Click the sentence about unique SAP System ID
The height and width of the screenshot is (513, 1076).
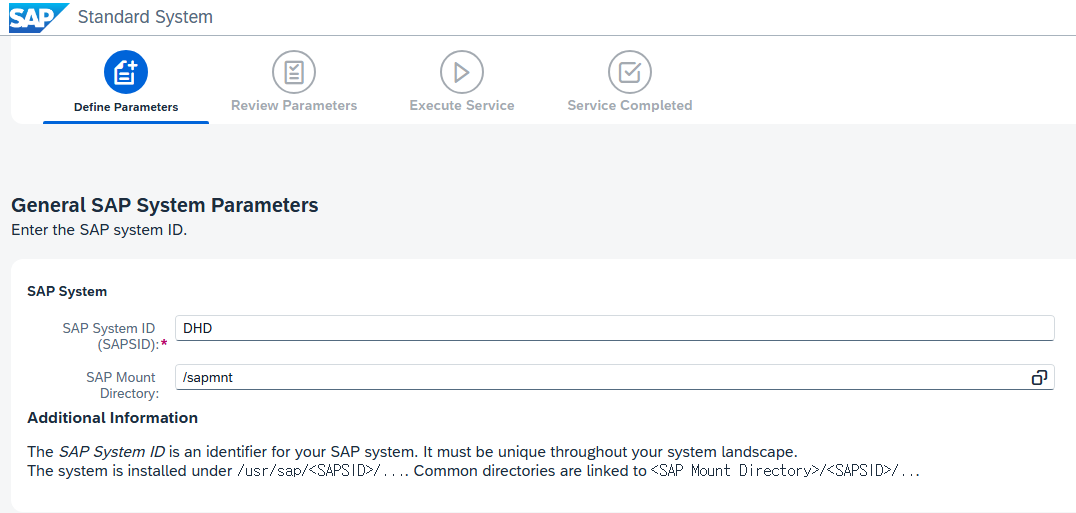pyautogui.click(x=412, y=452)
